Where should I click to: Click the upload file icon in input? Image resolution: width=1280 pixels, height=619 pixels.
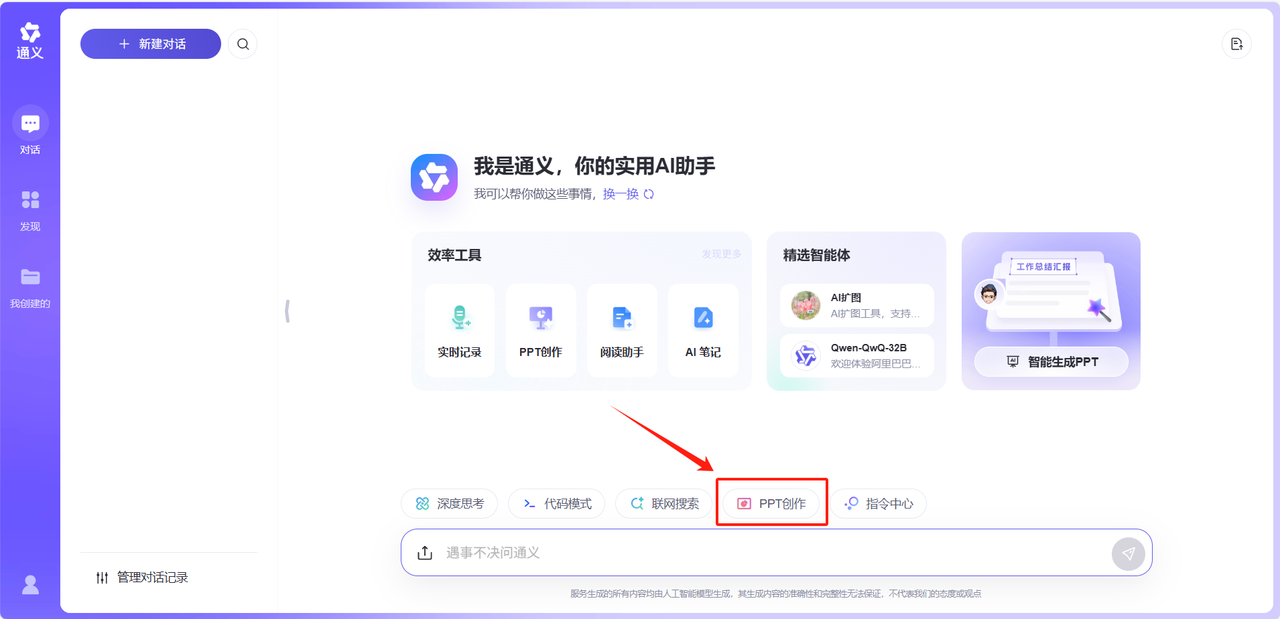425,553
